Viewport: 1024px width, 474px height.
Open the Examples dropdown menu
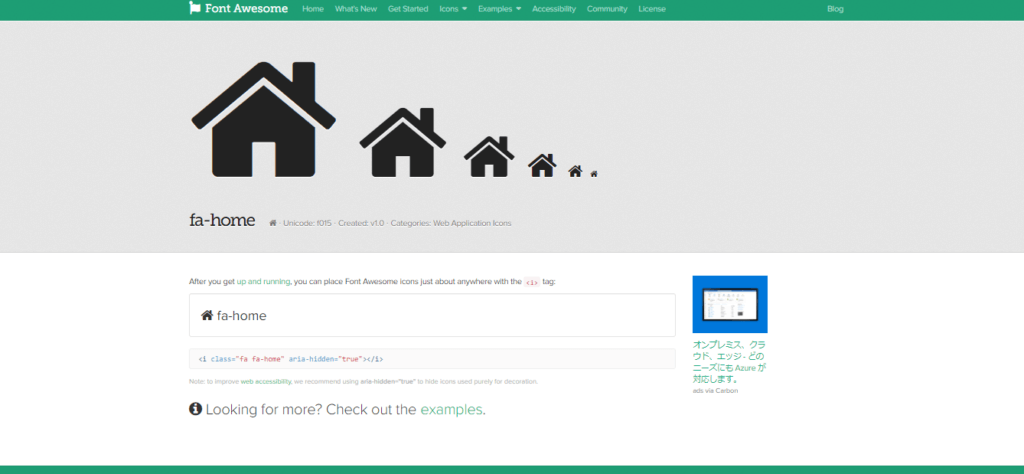500,9
